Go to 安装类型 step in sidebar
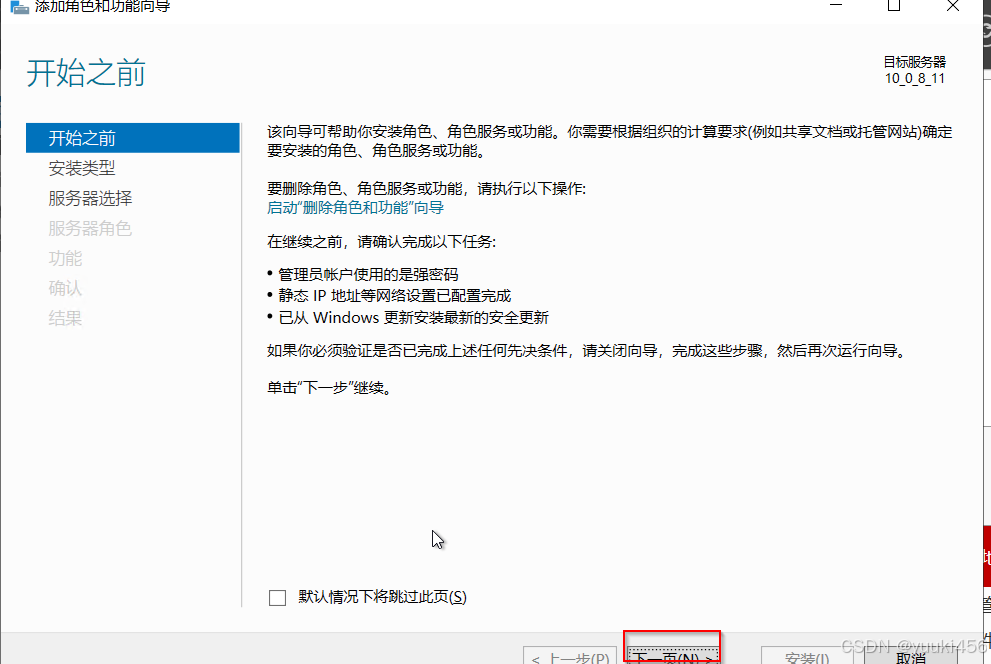The height and width of the screenshot is (664, 991). click(82, 168)
